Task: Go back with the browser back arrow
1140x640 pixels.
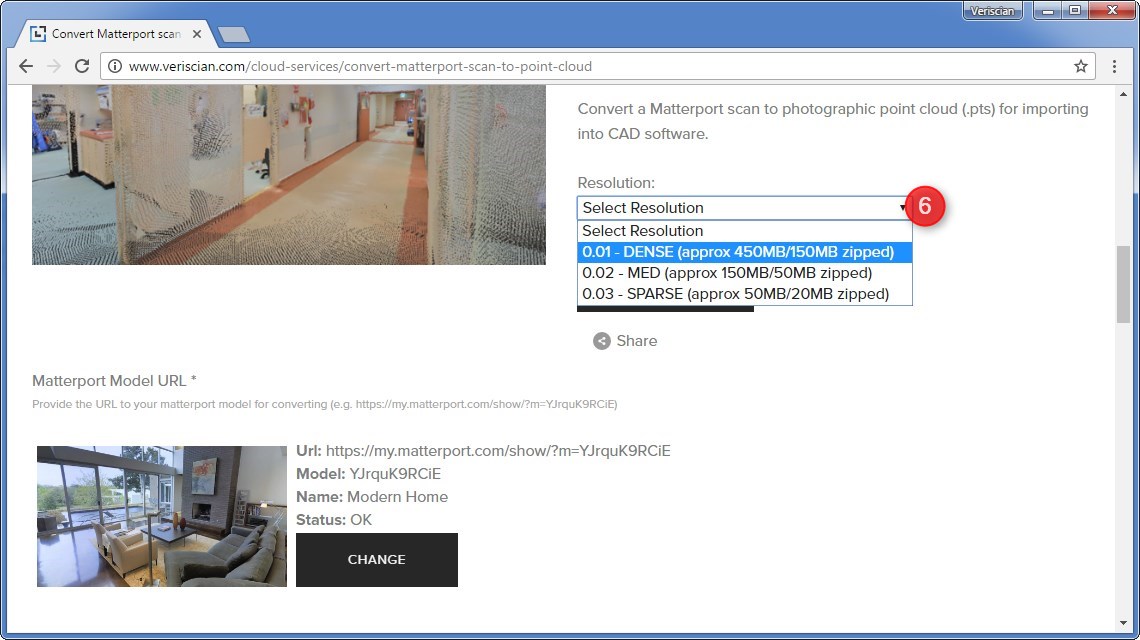Action: (x=26, y=66)
